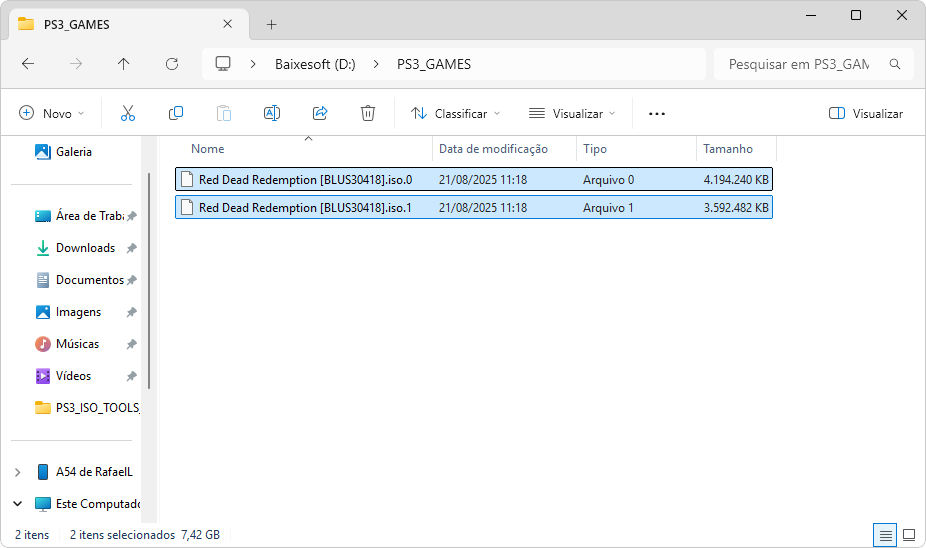The width and height of the screenshot is (926, 548).
Task: Sort by the Nome column header
Action: coord(207,149)
